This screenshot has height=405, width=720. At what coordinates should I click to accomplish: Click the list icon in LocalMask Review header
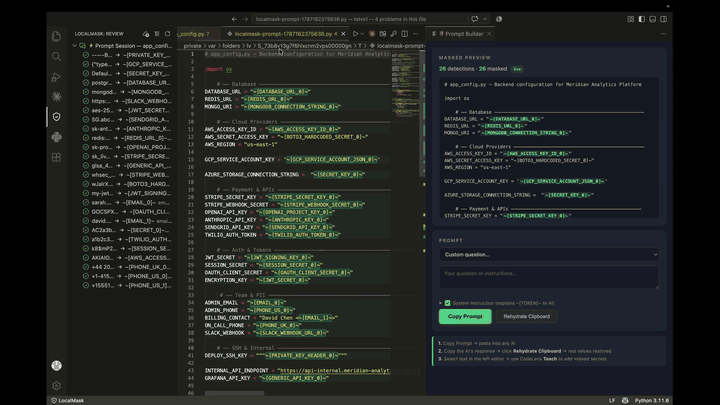[x=157, y=34]
